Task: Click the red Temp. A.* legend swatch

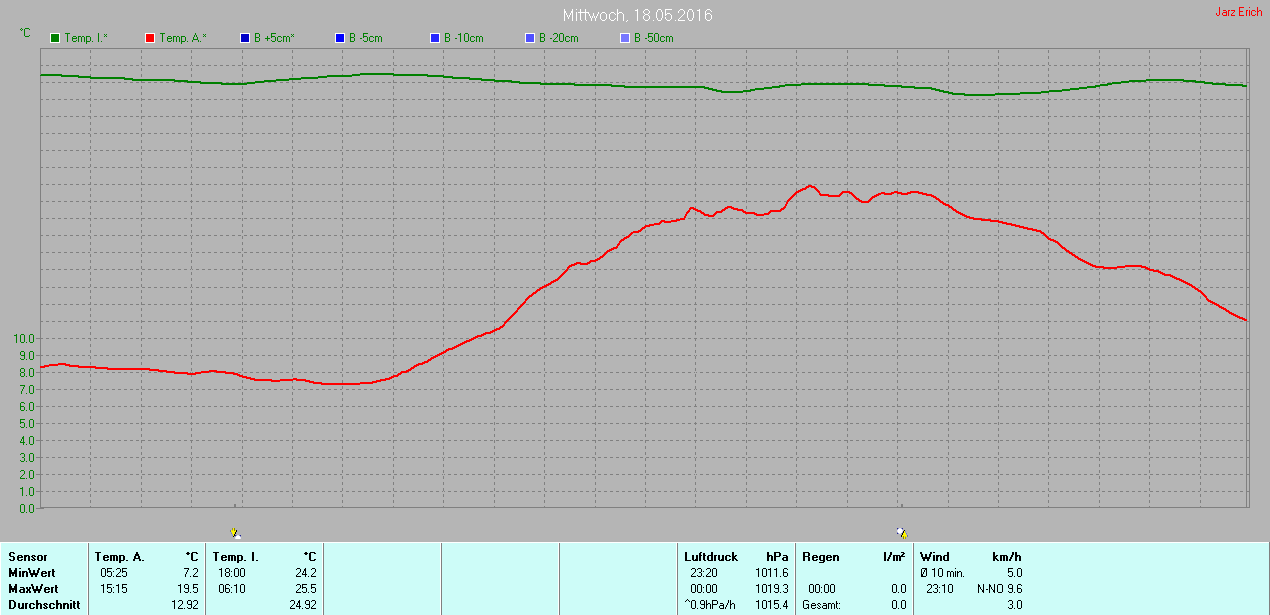Action: pos(150,38)
